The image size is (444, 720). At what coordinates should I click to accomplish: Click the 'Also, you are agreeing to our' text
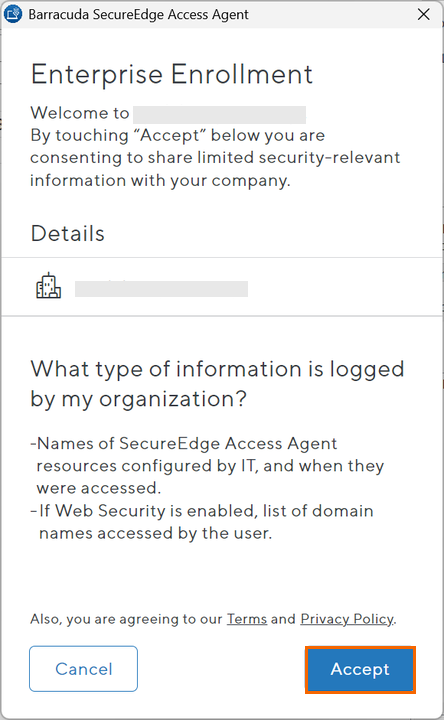126,619
